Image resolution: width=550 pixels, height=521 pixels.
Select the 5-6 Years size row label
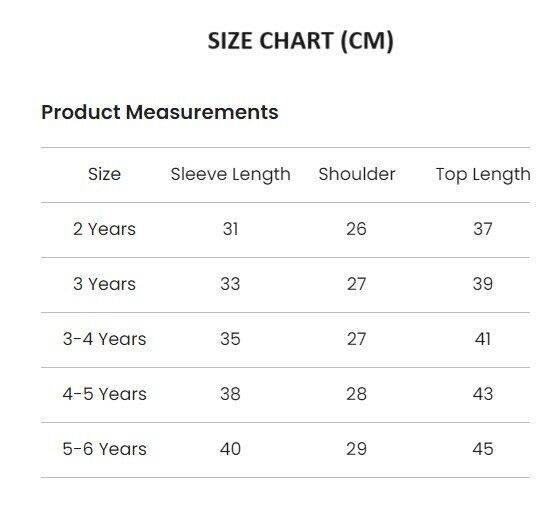[104, 449]
